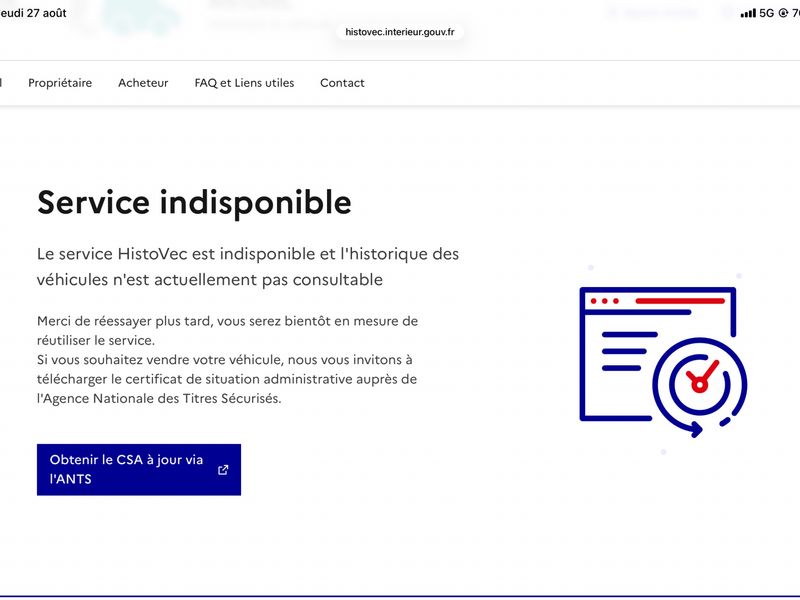Open the Propriétaire menu item
This screenshot has height=600, width=800.
60,83
